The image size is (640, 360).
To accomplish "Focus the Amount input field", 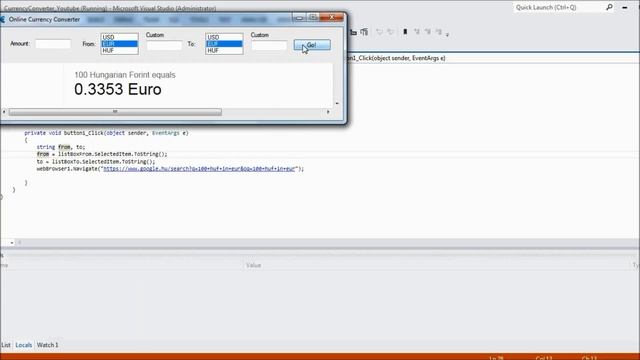I will coord(53,44).
